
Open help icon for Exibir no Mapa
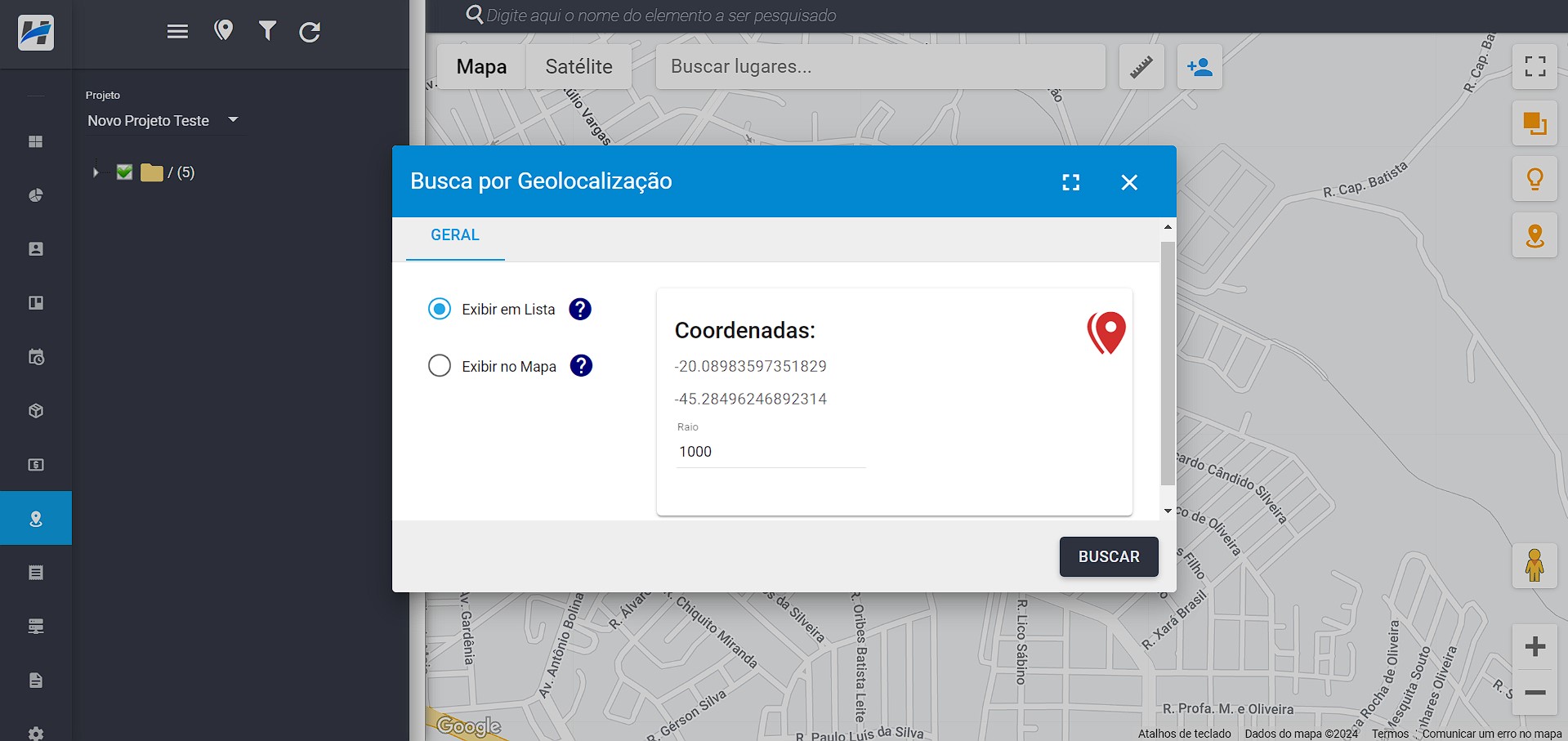pos(581,365)
